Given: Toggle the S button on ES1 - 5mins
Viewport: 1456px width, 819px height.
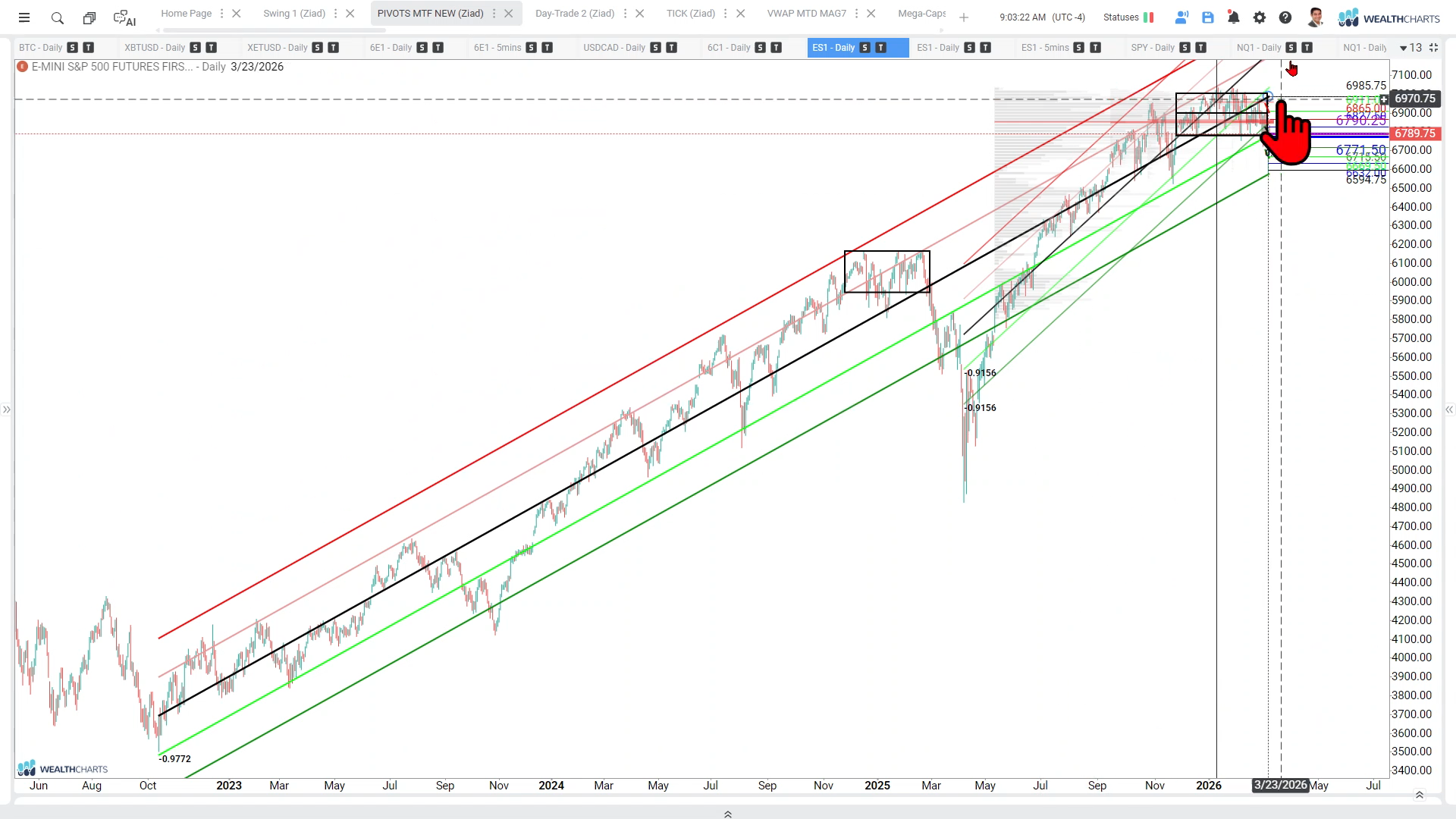Looking at the screenshot, I should click(x=1079, y=48).
